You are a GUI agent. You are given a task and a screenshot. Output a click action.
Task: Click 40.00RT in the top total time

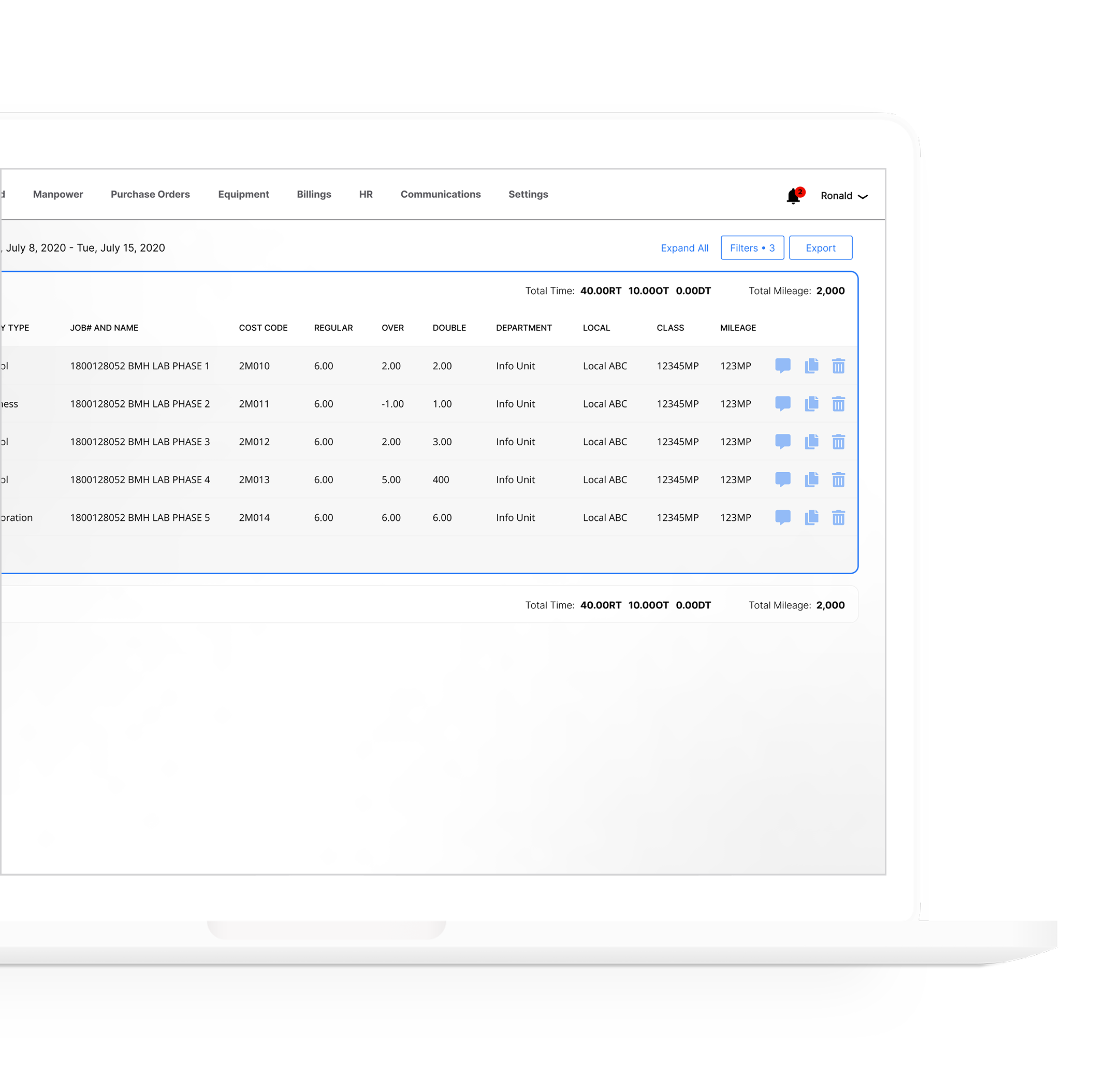tap(601, 291)
